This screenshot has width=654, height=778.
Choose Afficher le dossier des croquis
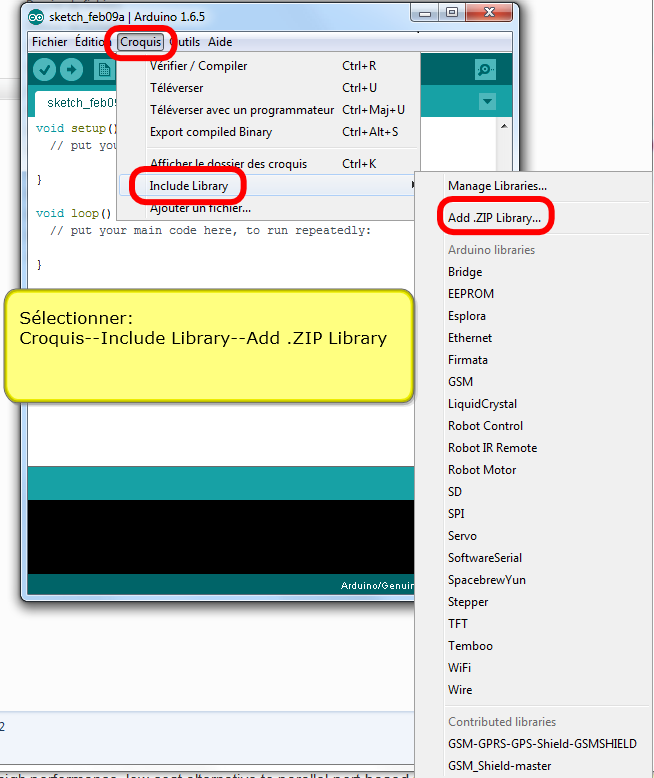pos(269,164)
